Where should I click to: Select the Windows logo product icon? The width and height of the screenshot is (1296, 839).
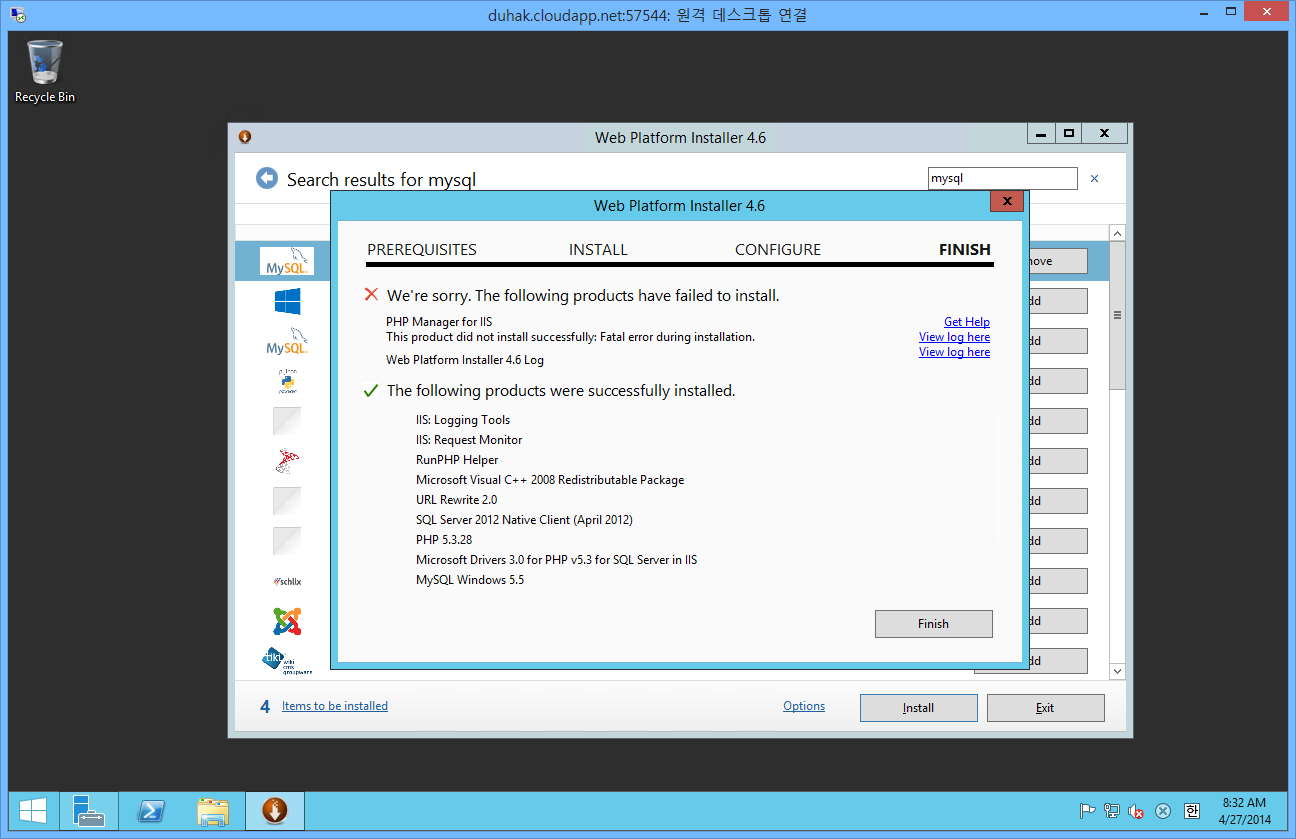287,301
